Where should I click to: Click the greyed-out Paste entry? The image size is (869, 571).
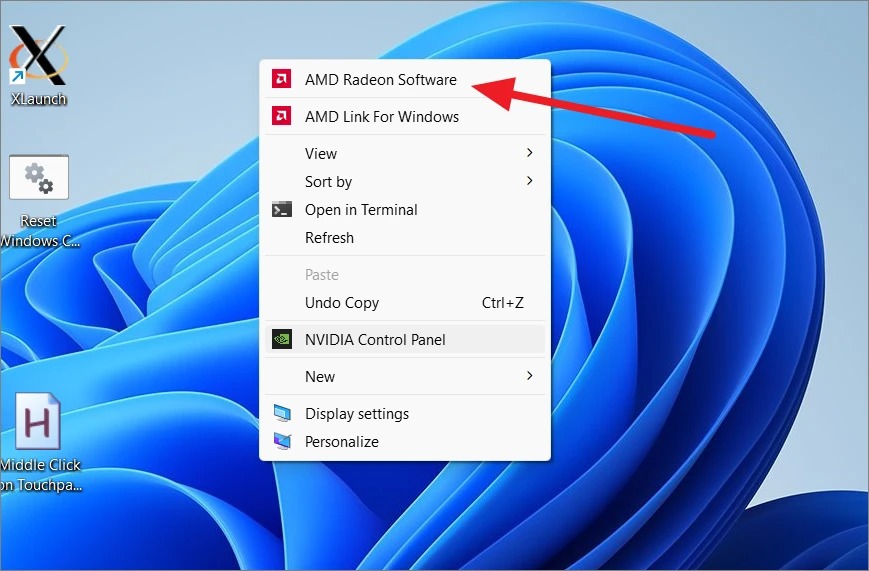[x=405, y=274]
